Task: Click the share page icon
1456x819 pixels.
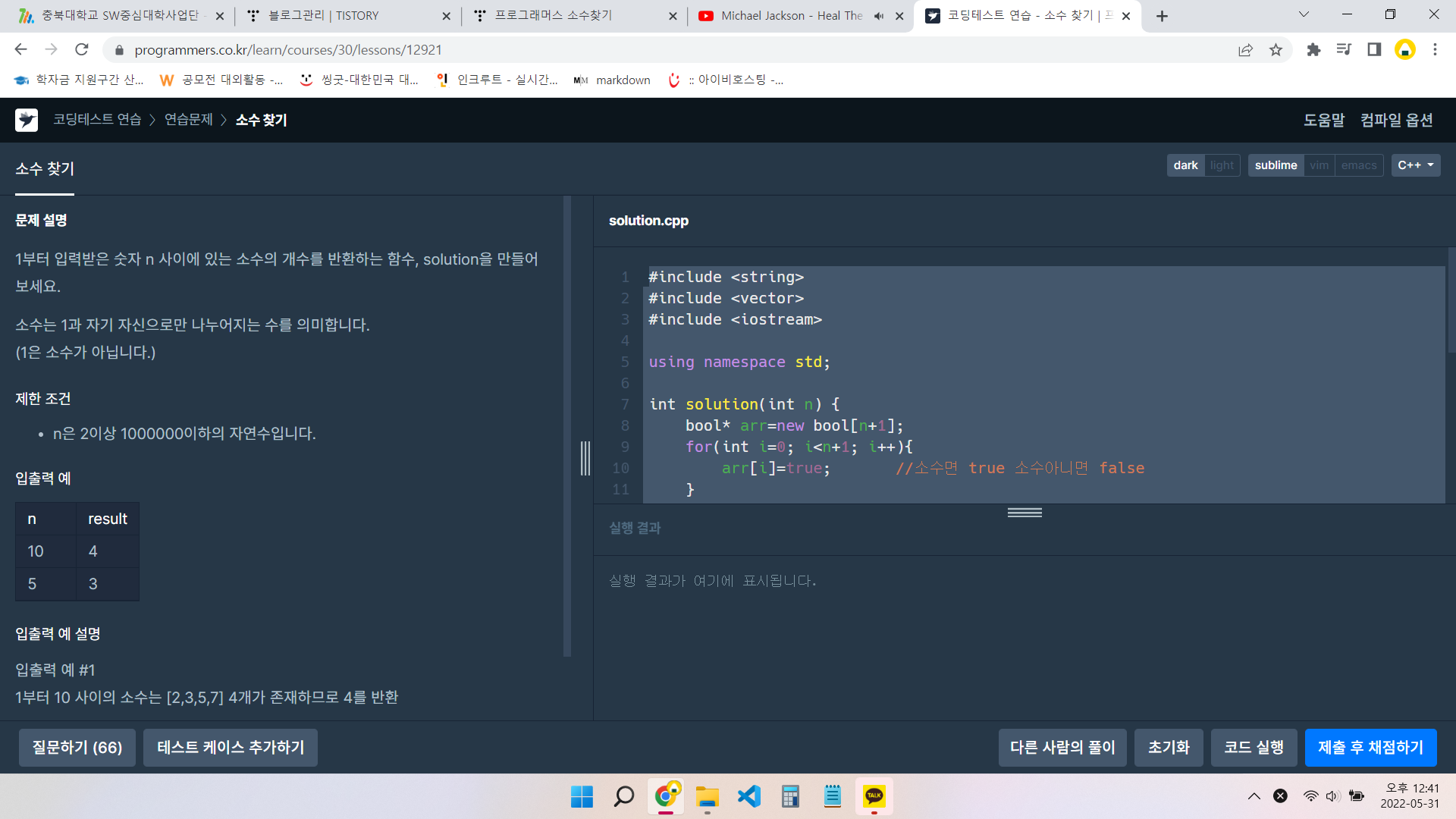Action: pyautogui.click(x=1245, y=50)
